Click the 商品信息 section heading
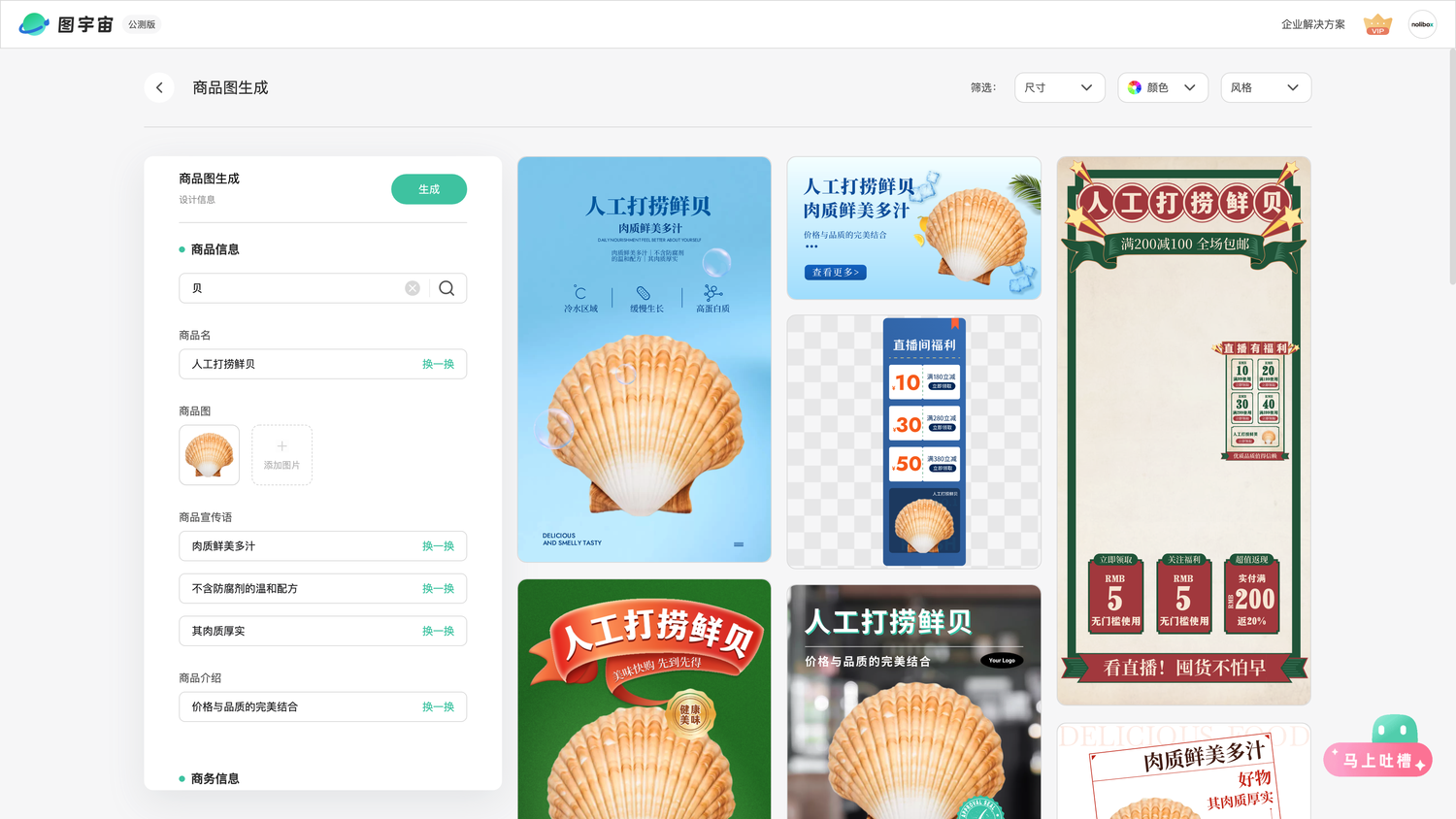Screen dimensions: 1456x819 (215, 249)
